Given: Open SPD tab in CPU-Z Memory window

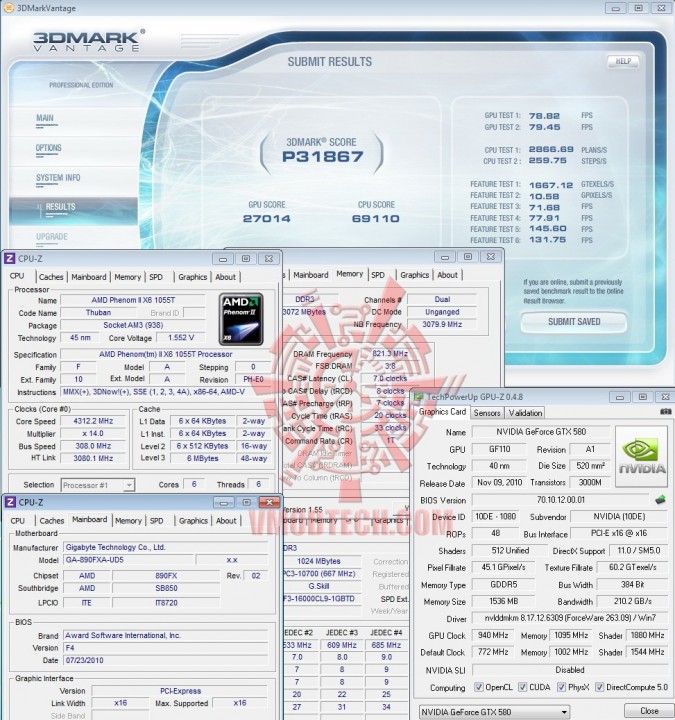Looking at the screenshot, I should click(x=378, y=275).
